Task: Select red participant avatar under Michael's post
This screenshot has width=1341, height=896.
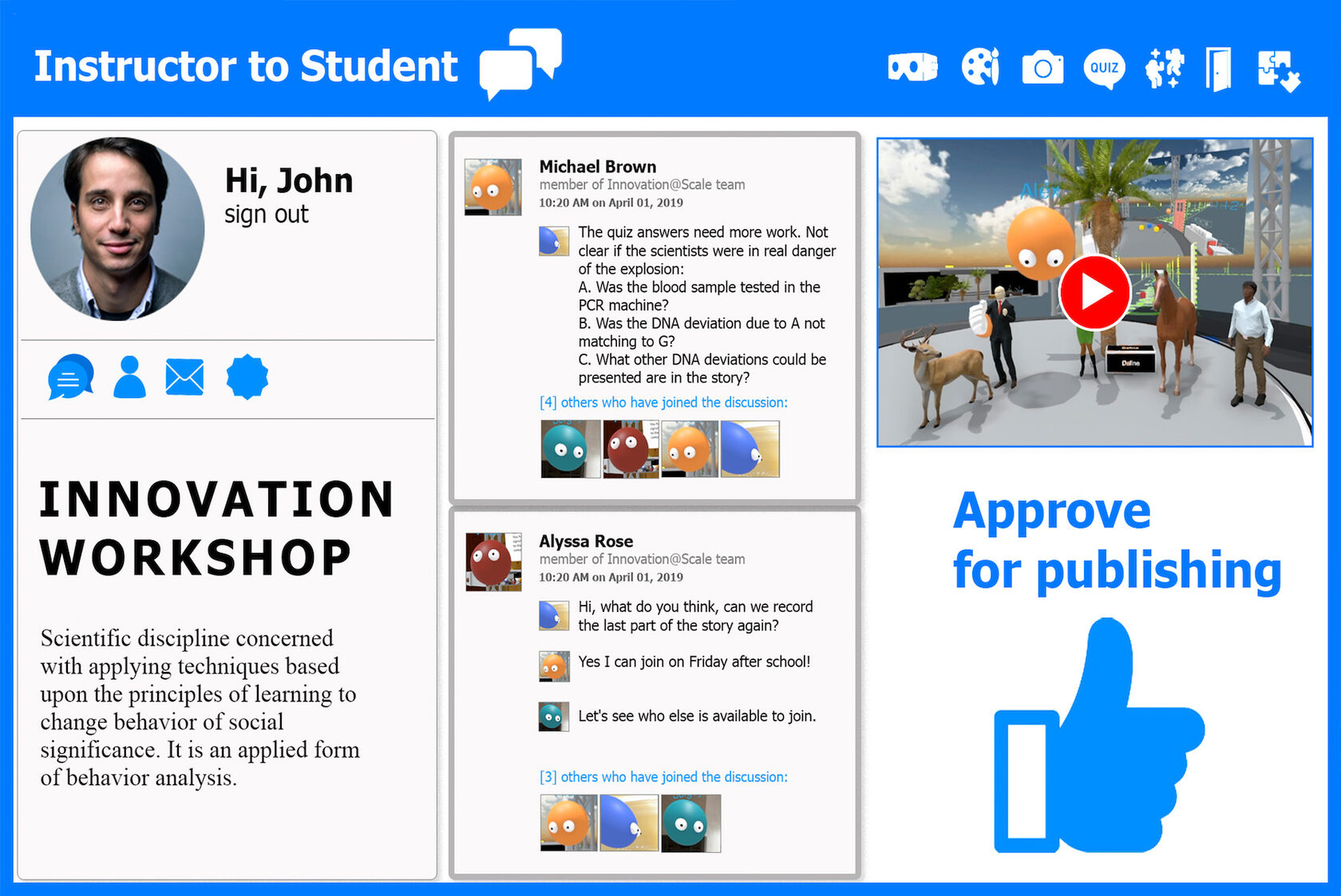Action: coord(631,449)
